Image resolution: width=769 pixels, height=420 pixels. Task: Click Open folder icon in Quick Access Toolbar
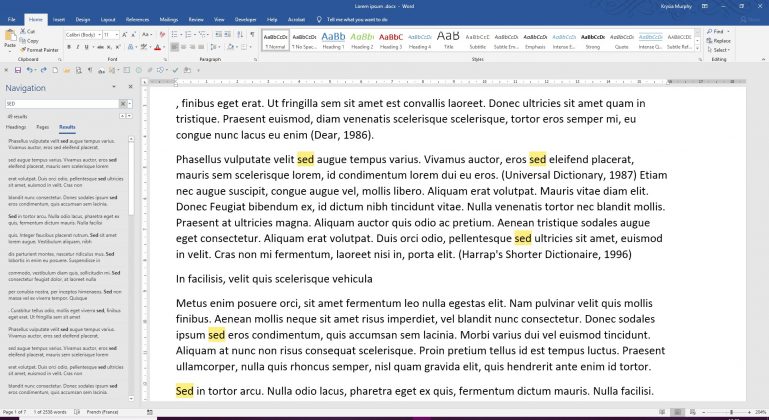(67, 70)
